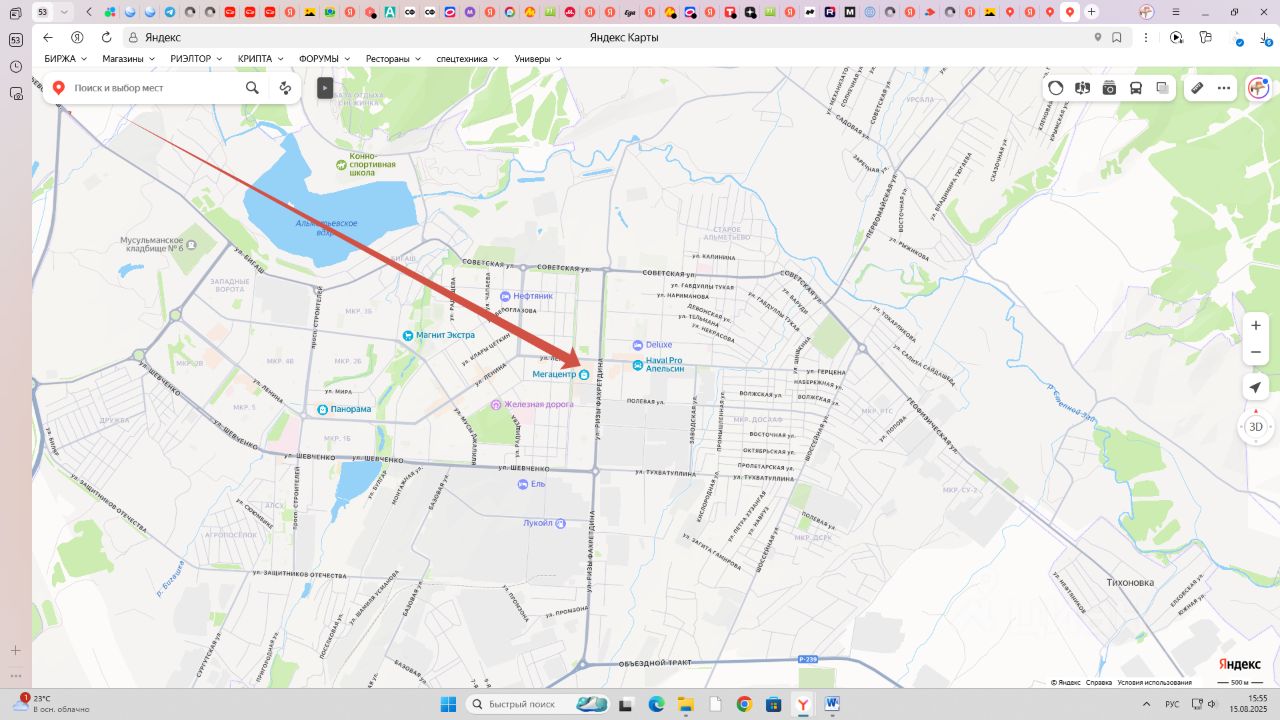1280x720 pixels.
Task: Open the sidebar tab groups icon at top
Action: (15, 13)
